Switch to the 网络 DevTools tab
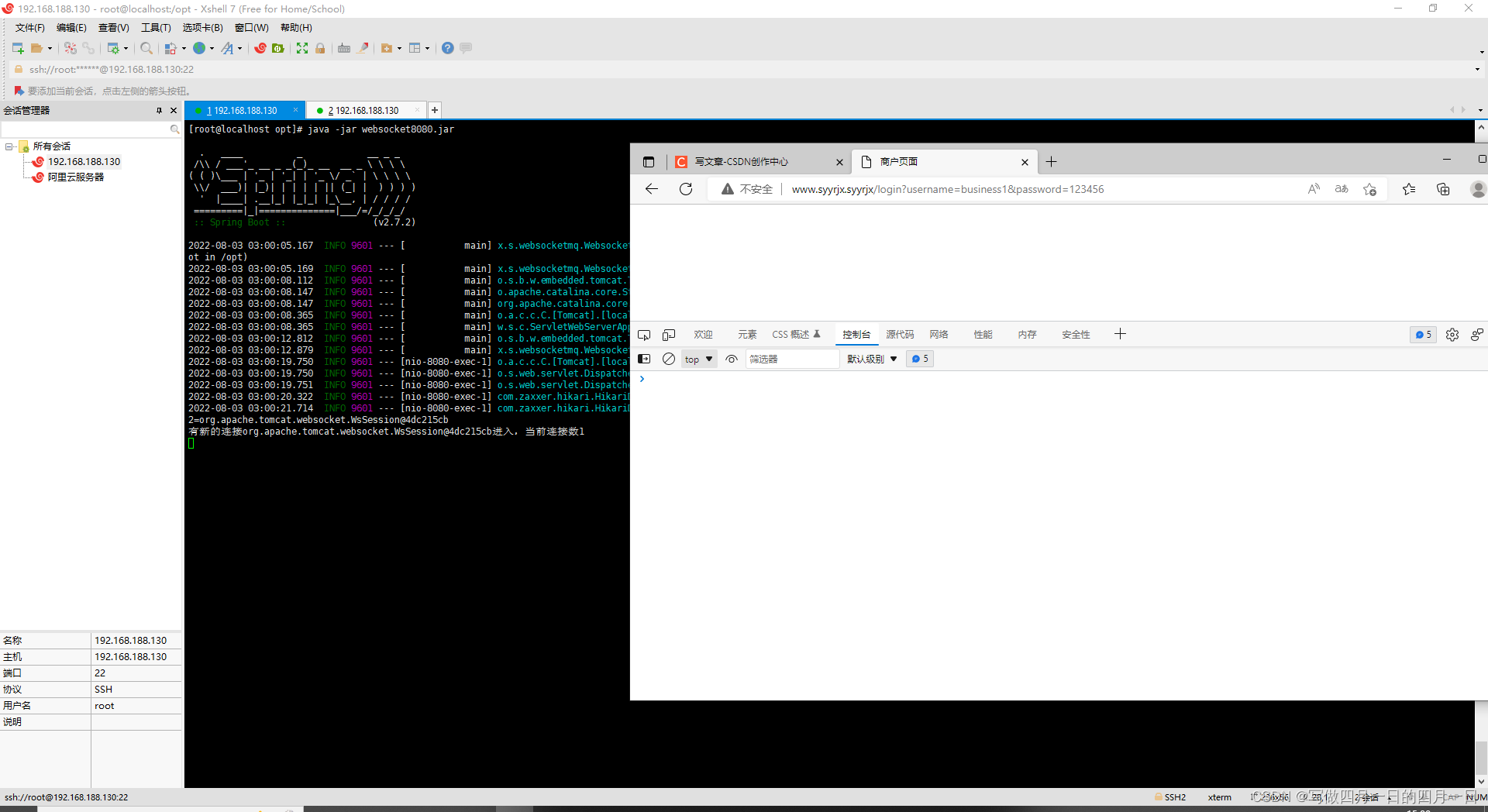The height and width of the screenshot is (812, 1488). (939, 335)
